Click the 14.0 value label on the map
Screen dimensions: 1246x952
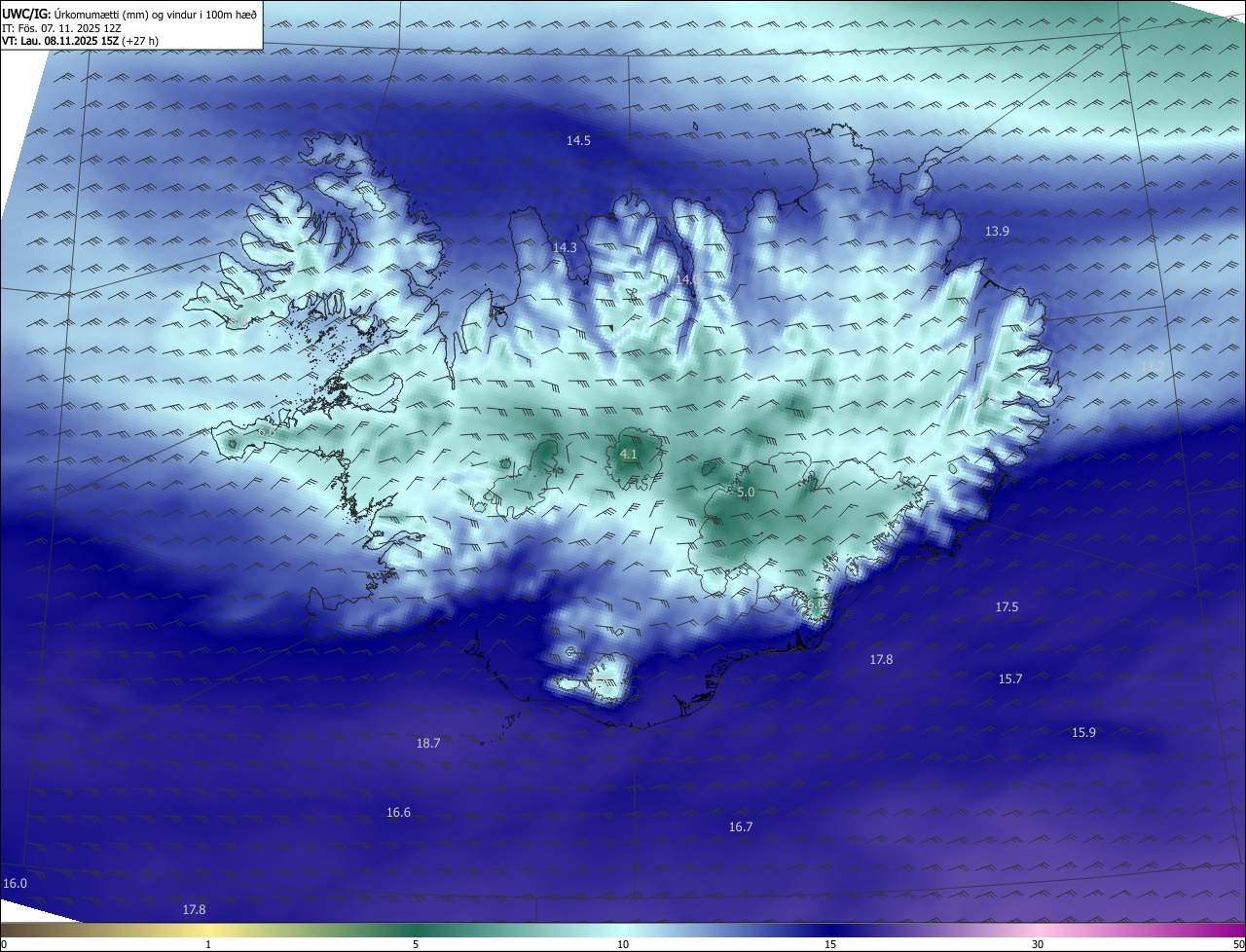(x=687, y=280)
